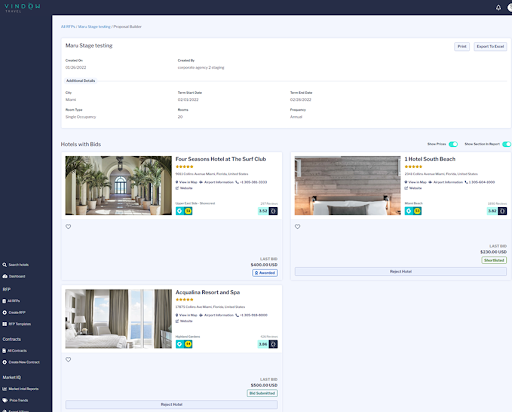Click the $330.00 USD last bid amount
The height and width of the screenshot is (412, 512).
point(493,252)
